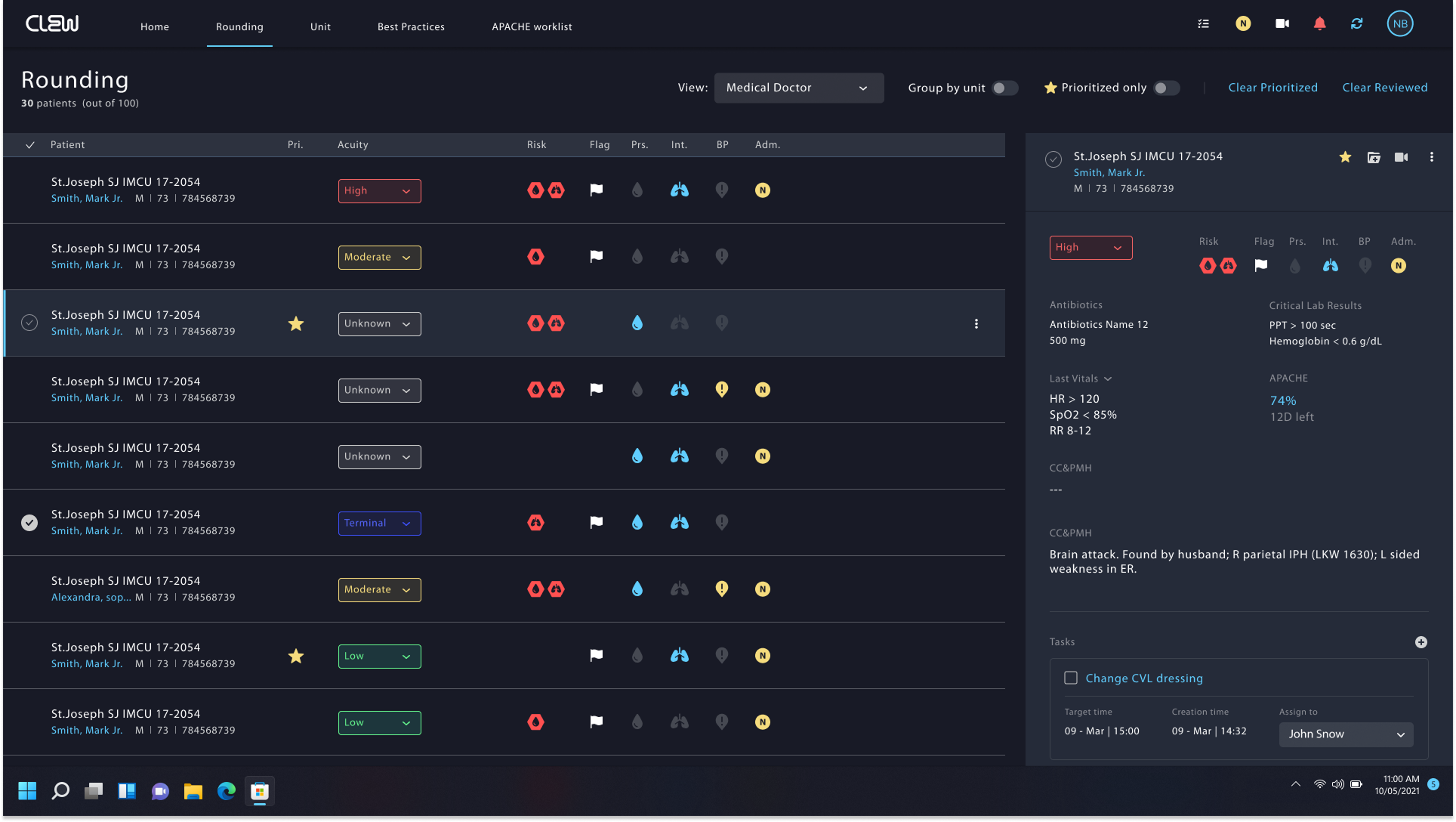Click the video call icon in detail panel

pyautogui.click(x=1401, y=157)
